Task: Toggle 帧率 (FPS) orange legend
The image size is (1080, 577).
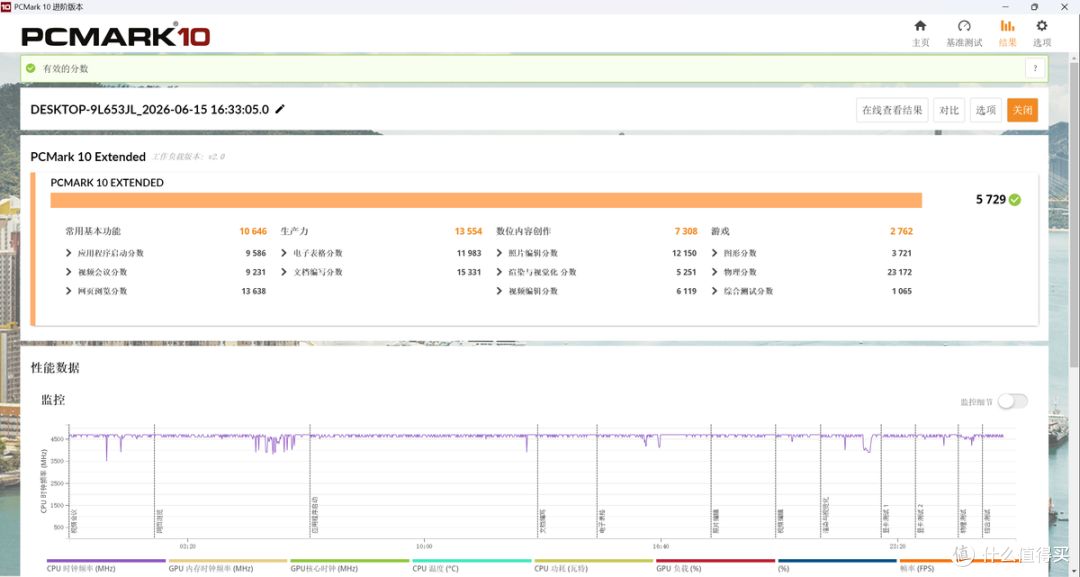Action: coord(959,565)
